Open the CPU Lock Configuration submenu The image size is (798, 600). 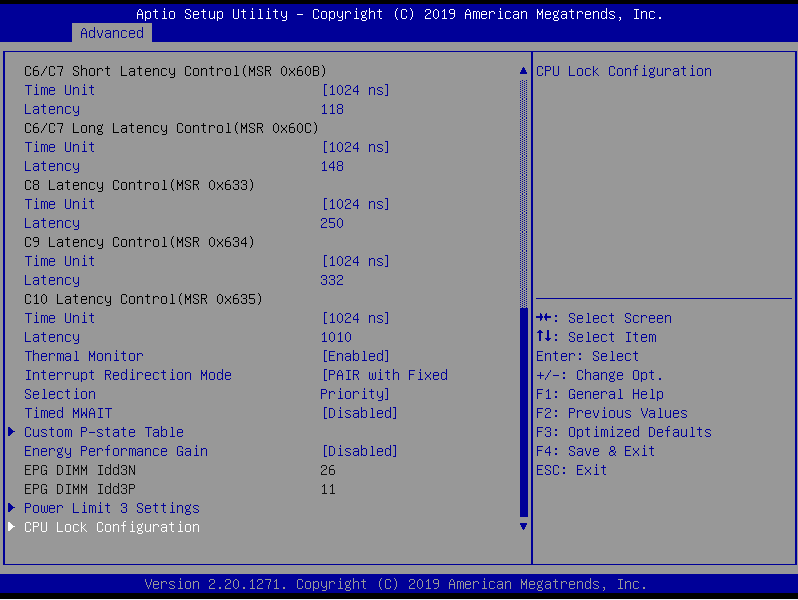point(111,527)
